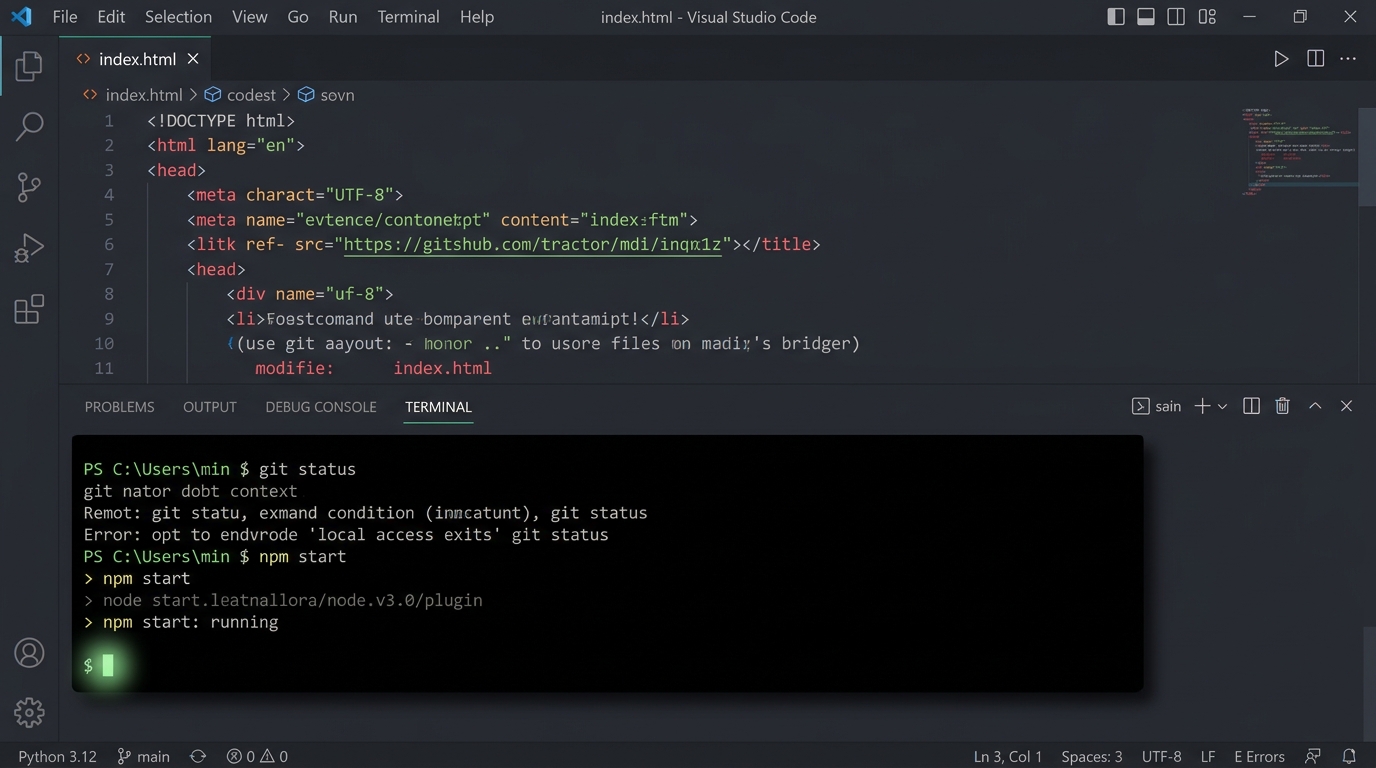
Task: Toggle bottom panel visibility from title bar
Action: point(1146,17)
